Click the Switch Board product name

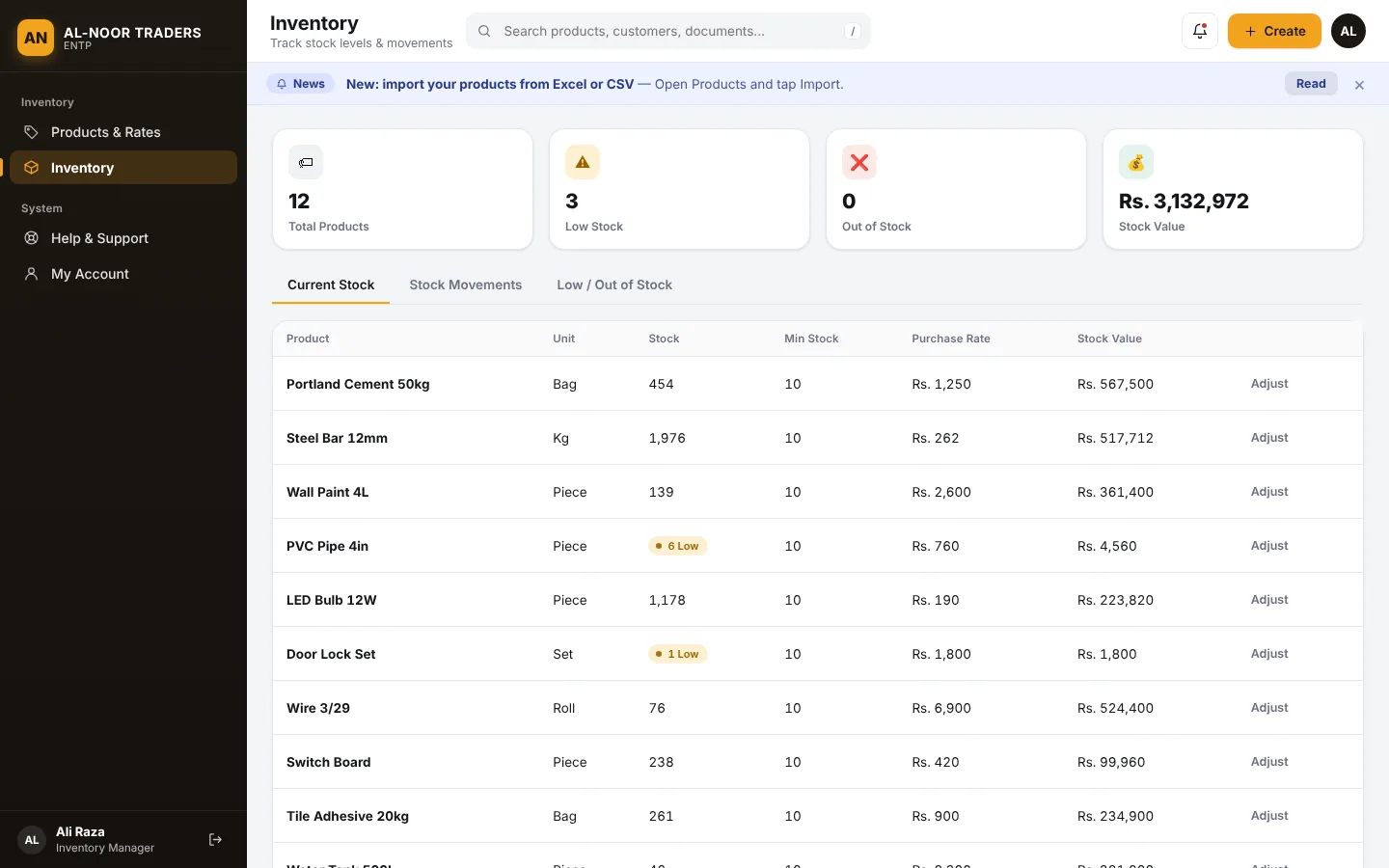(329, 762)
